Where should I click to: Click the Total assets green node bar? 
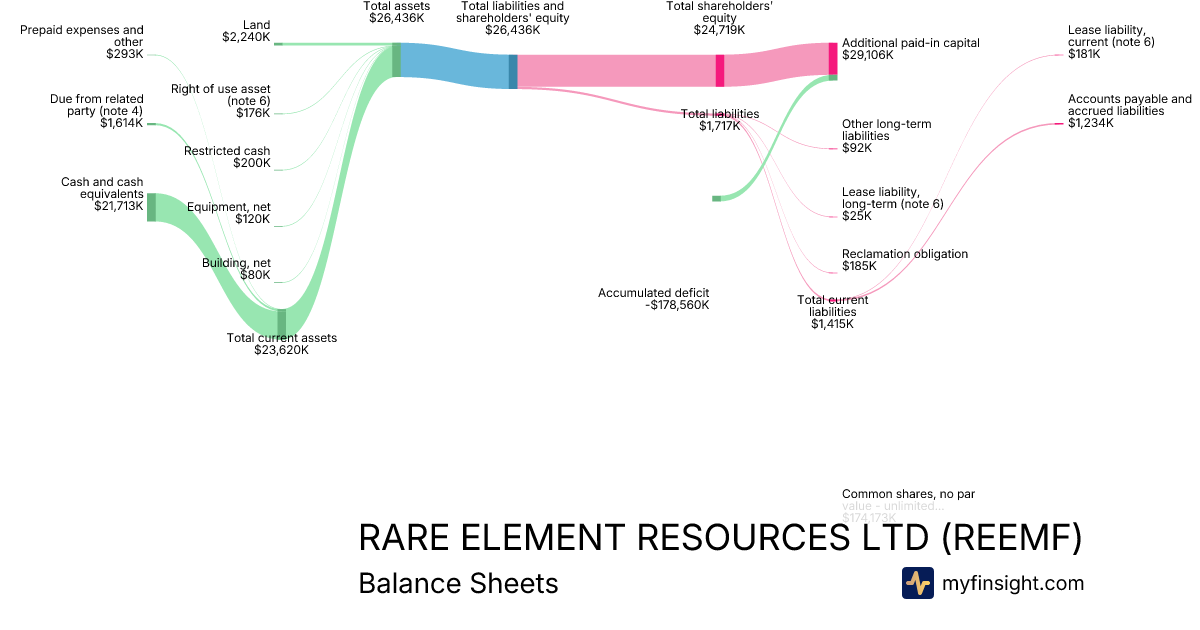[396, 60]
